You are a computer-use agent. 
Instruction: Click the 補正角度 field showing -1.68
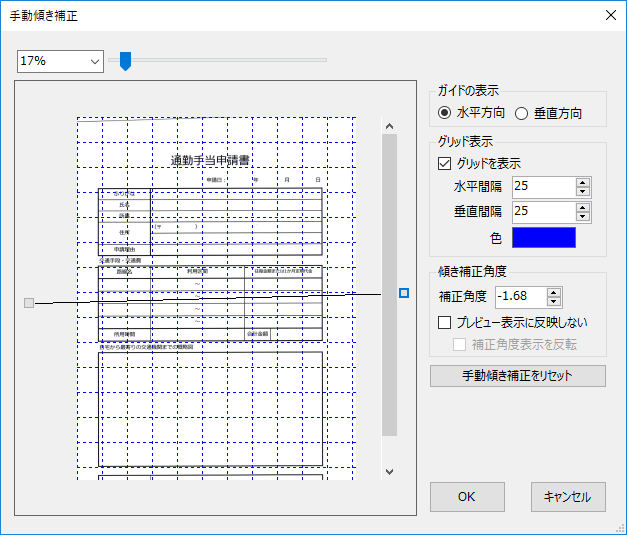(521, 297)
